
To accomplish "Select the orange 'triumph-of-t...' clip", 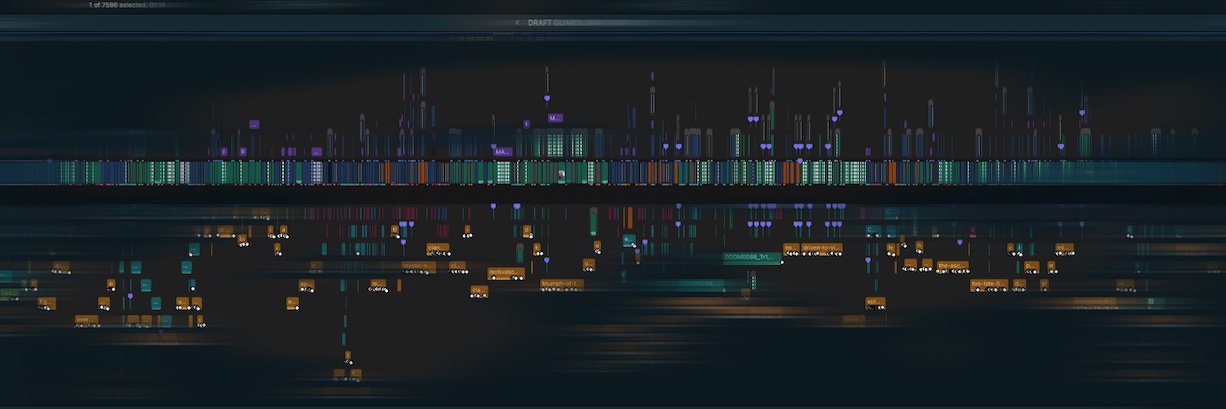I will [x=561, y=284].
